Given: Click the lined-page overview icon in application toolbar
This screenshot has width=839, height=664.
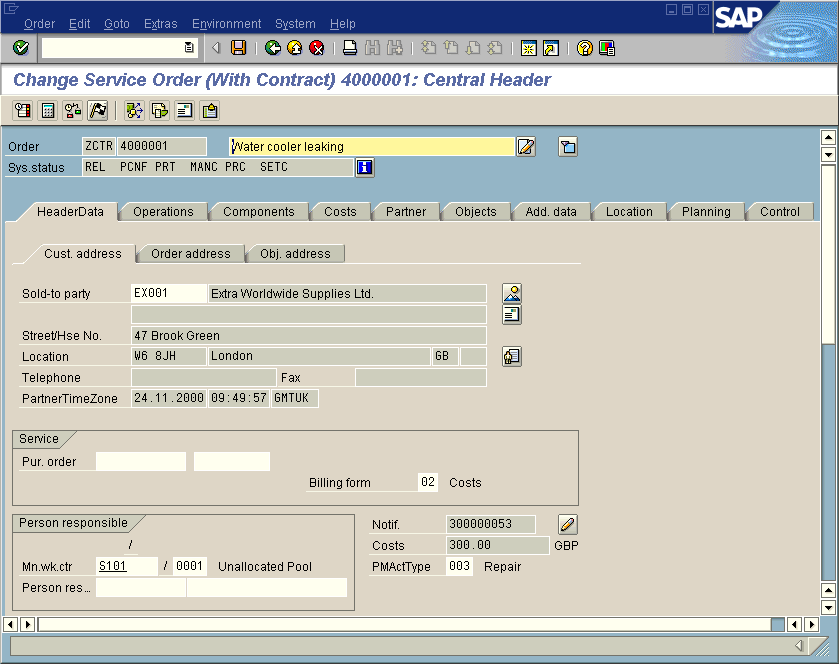Looking at the screenshot, I should click(185, 111).
